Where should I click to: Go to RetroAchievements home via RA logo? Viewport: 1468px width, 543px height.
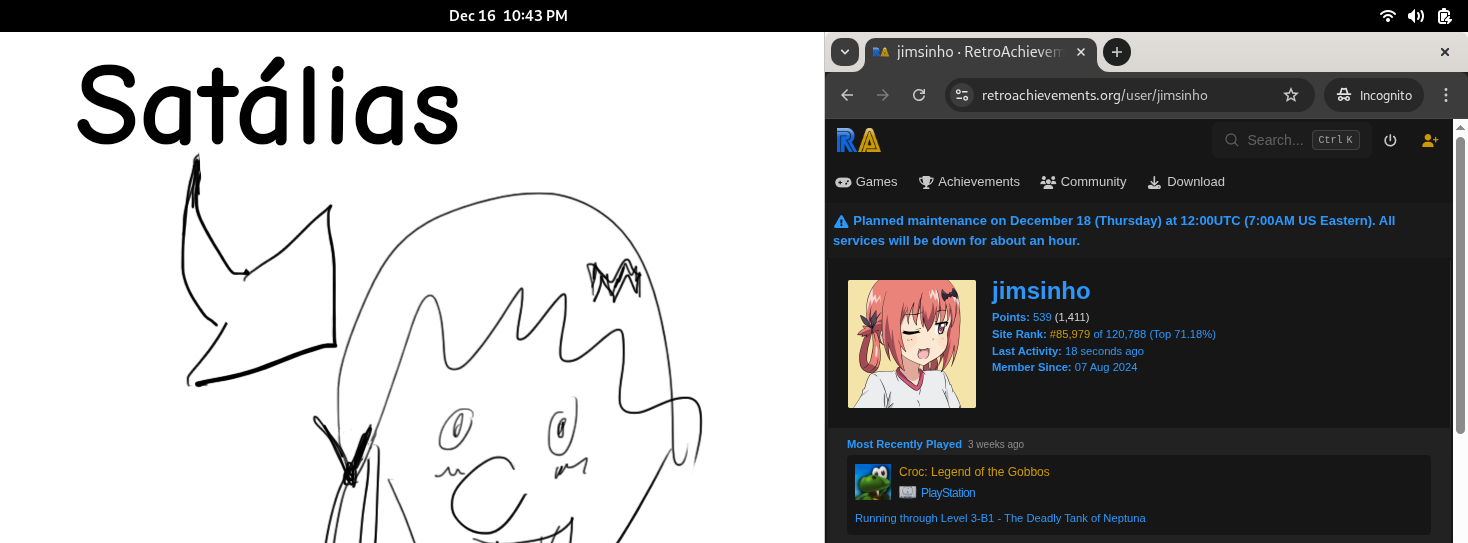859,140
